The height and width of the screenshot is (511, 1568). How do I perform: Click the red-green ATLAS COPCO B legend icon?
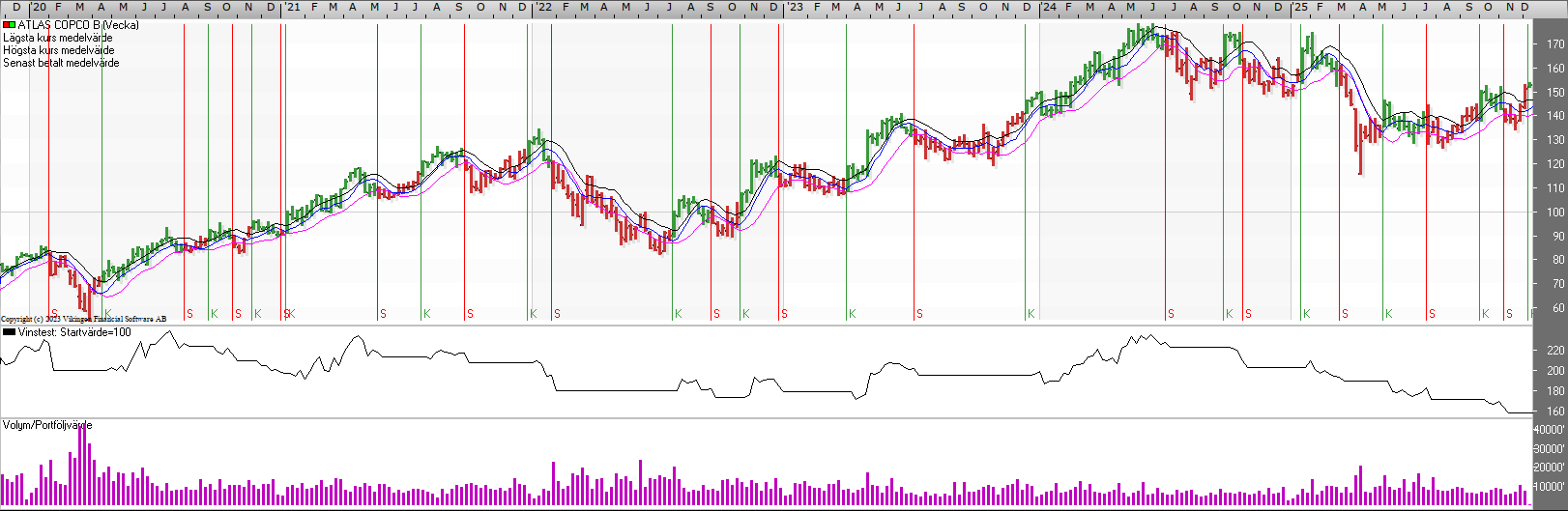point(9,25)
